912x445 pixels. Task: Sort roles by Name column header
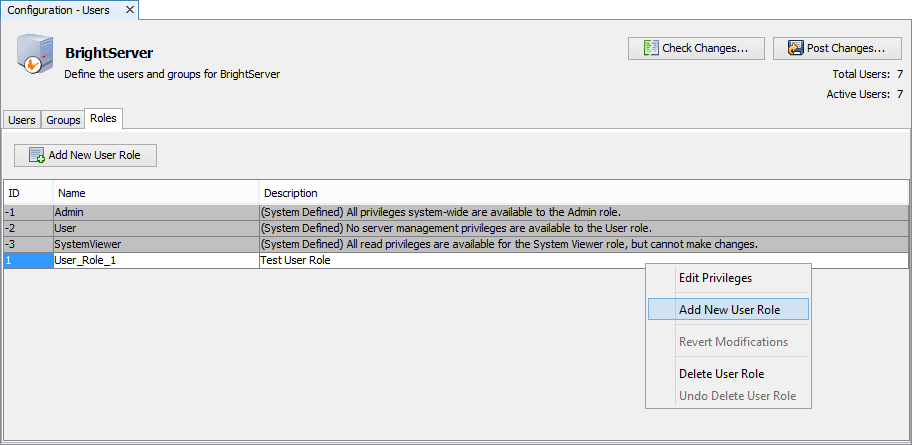pyautogui.click(x=155, y=193)
